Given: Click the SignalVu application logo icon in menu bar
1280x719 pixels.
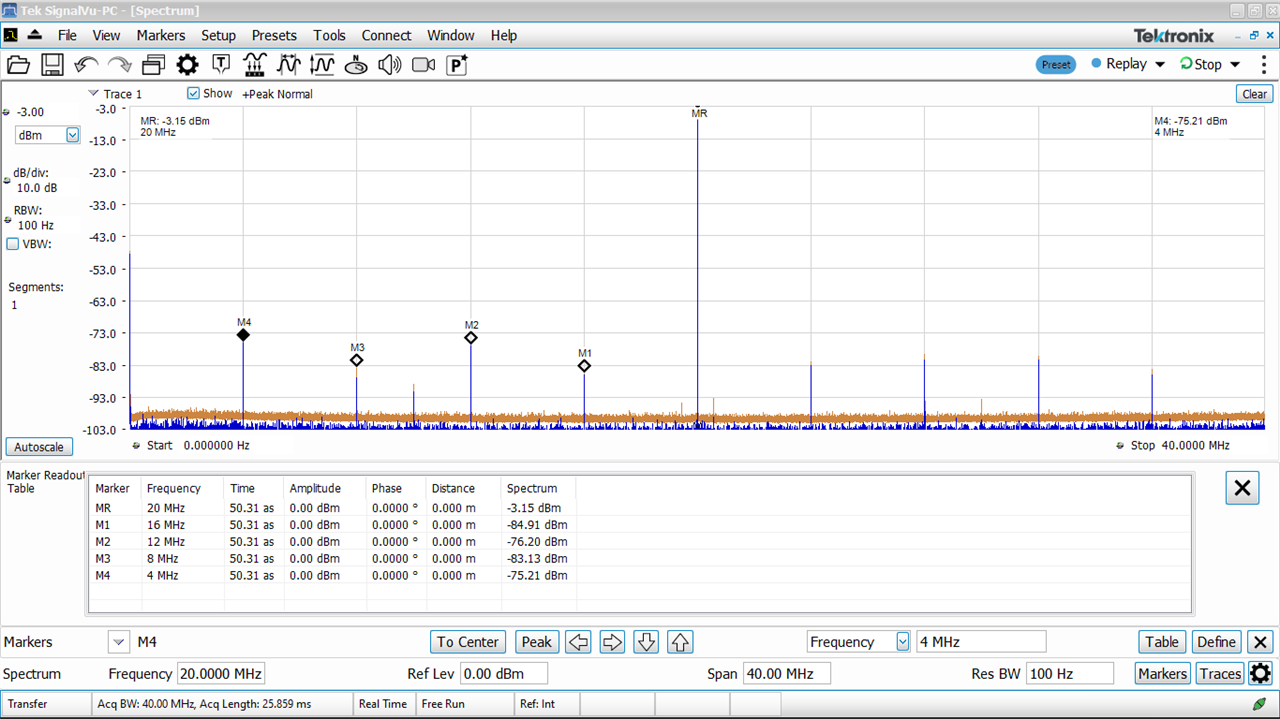Looking at the screenshot, I should click(11, 35).
